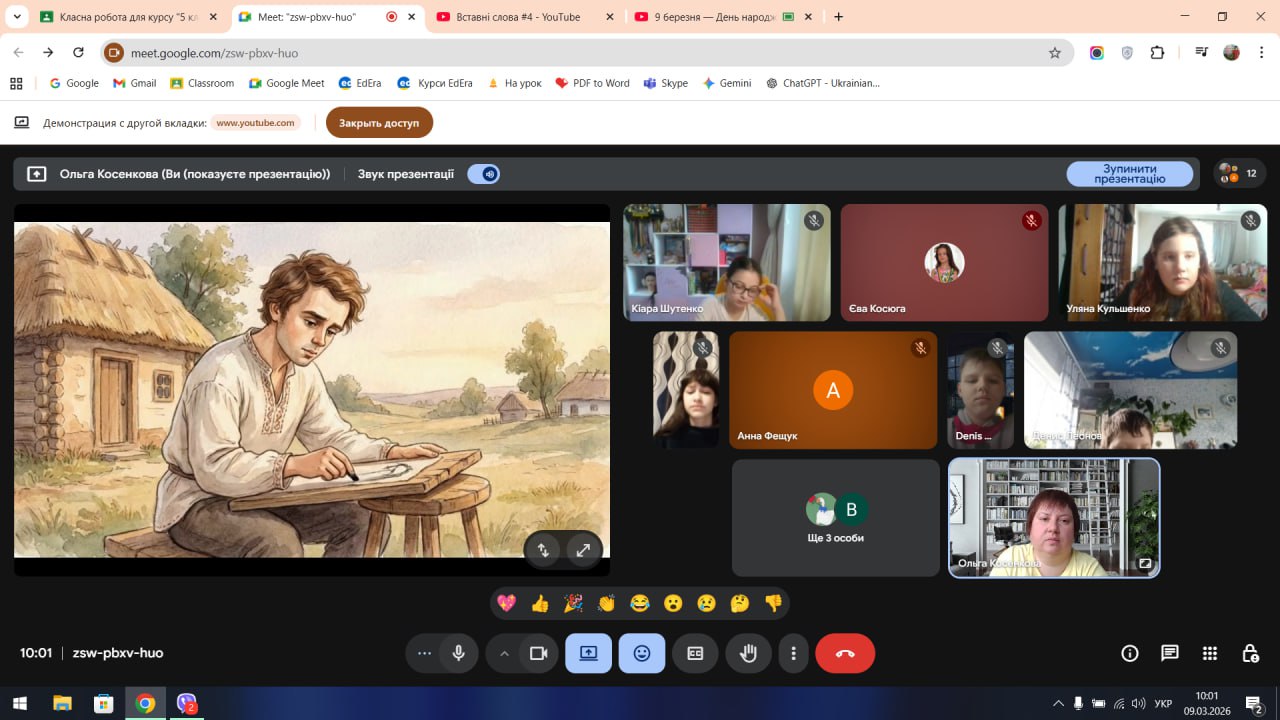Expand audio settings chevron arrow
1280x720 pixels.
click(504, 653)
